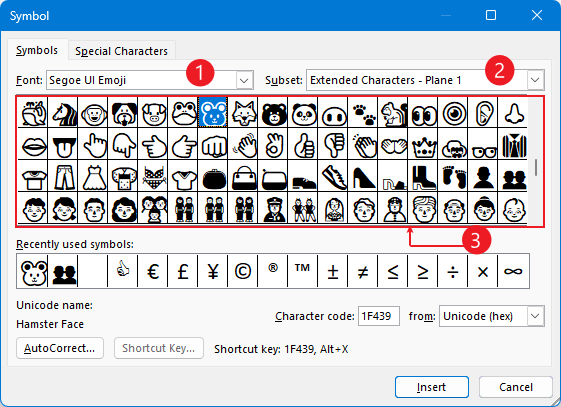The height and width of the screenshot is (407, 561).
Task: Open the AutoCorrect options button
Action: coord(60,348)
